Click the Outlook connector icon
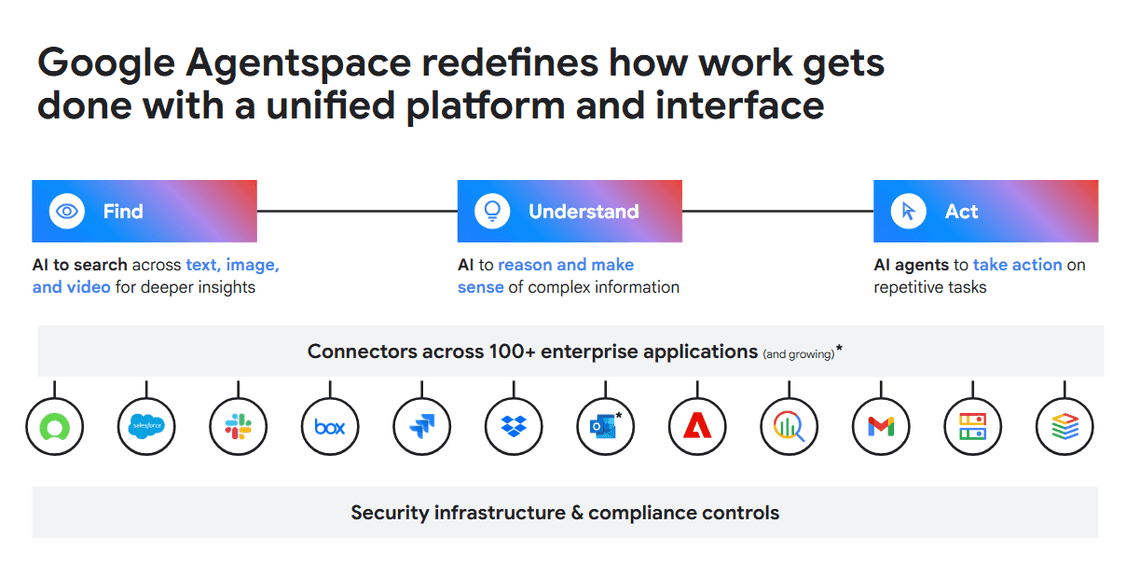 605,427
